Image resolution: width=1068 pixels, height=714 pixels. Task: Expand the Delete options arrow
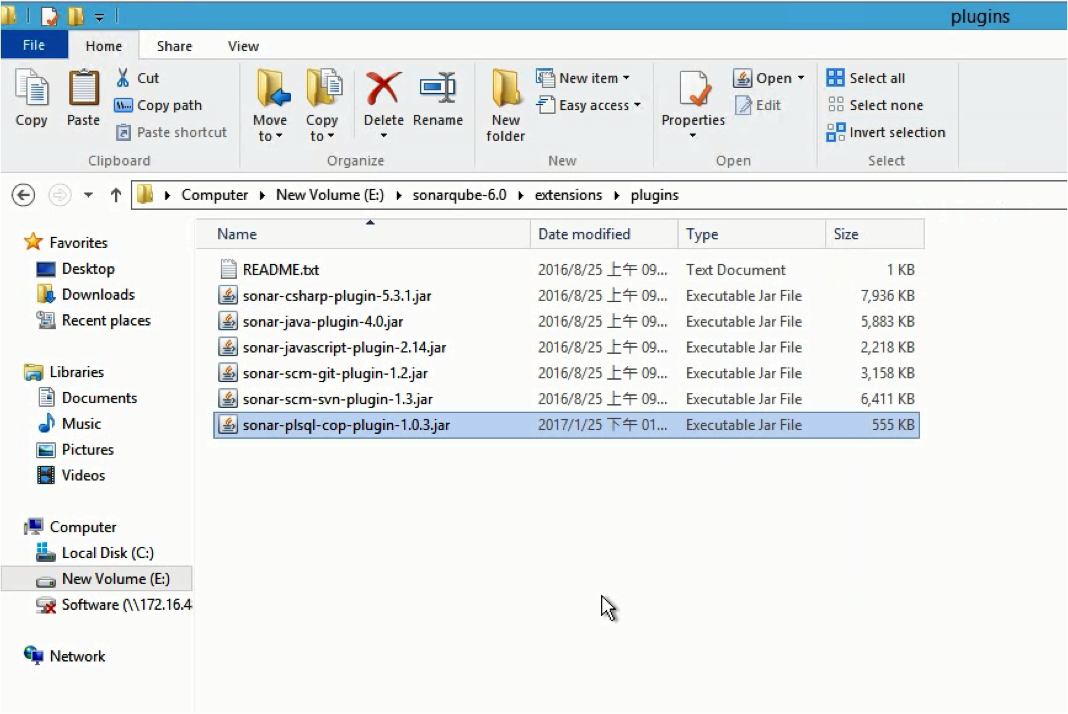tap(383, 136)
